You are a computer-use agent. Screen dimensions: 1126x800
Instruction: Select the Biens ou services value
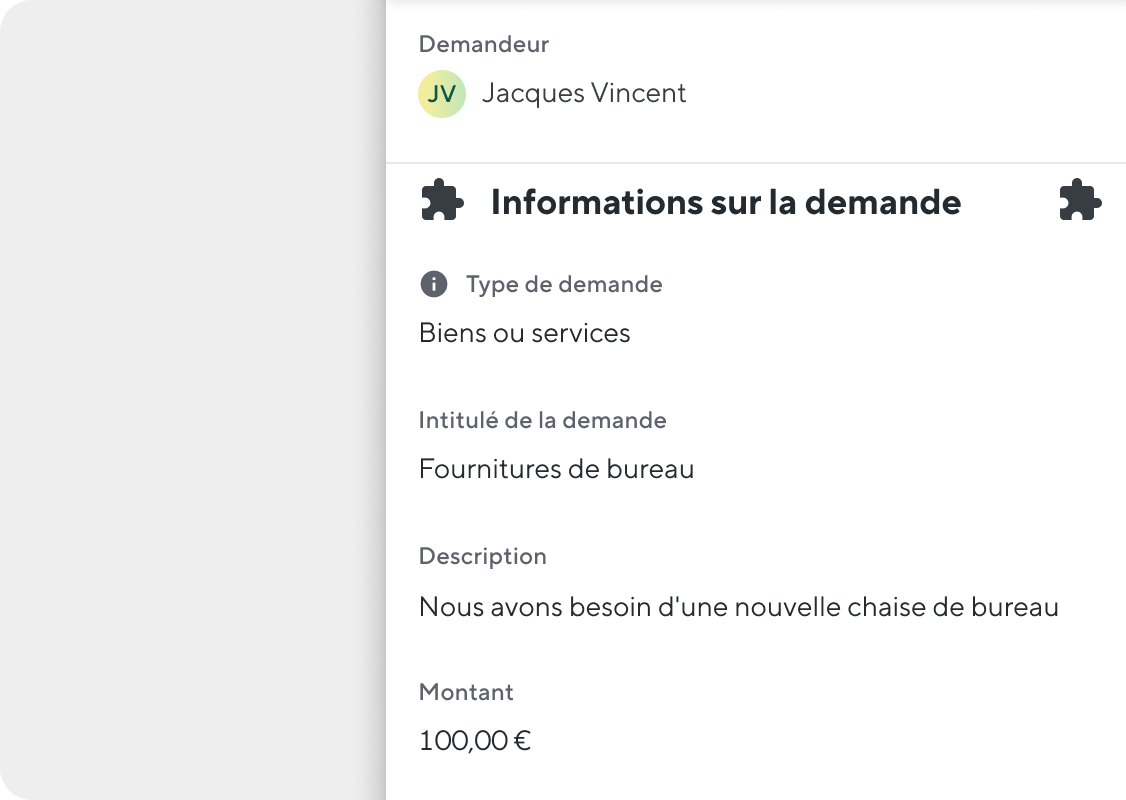[524, 333]
